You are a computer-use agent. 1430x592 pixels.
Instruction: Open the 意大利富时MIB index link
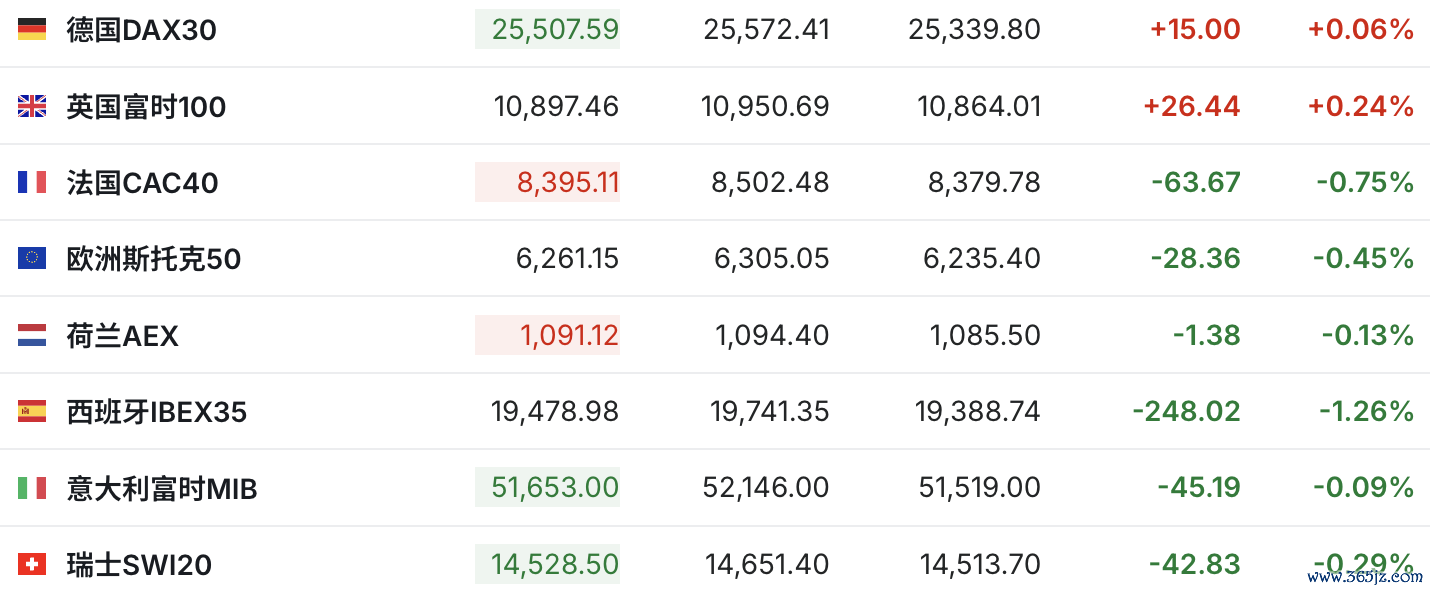162,489
